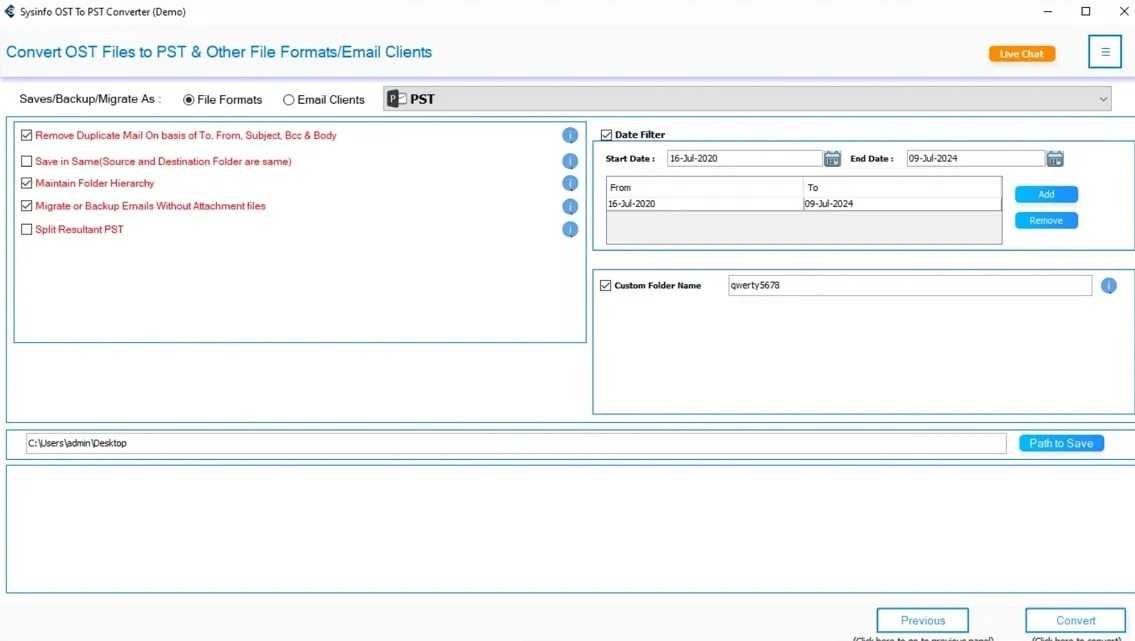This screenshot has width=1135, height=641.
Task: Click info icon for Save in Same
Action: [570, 161]
